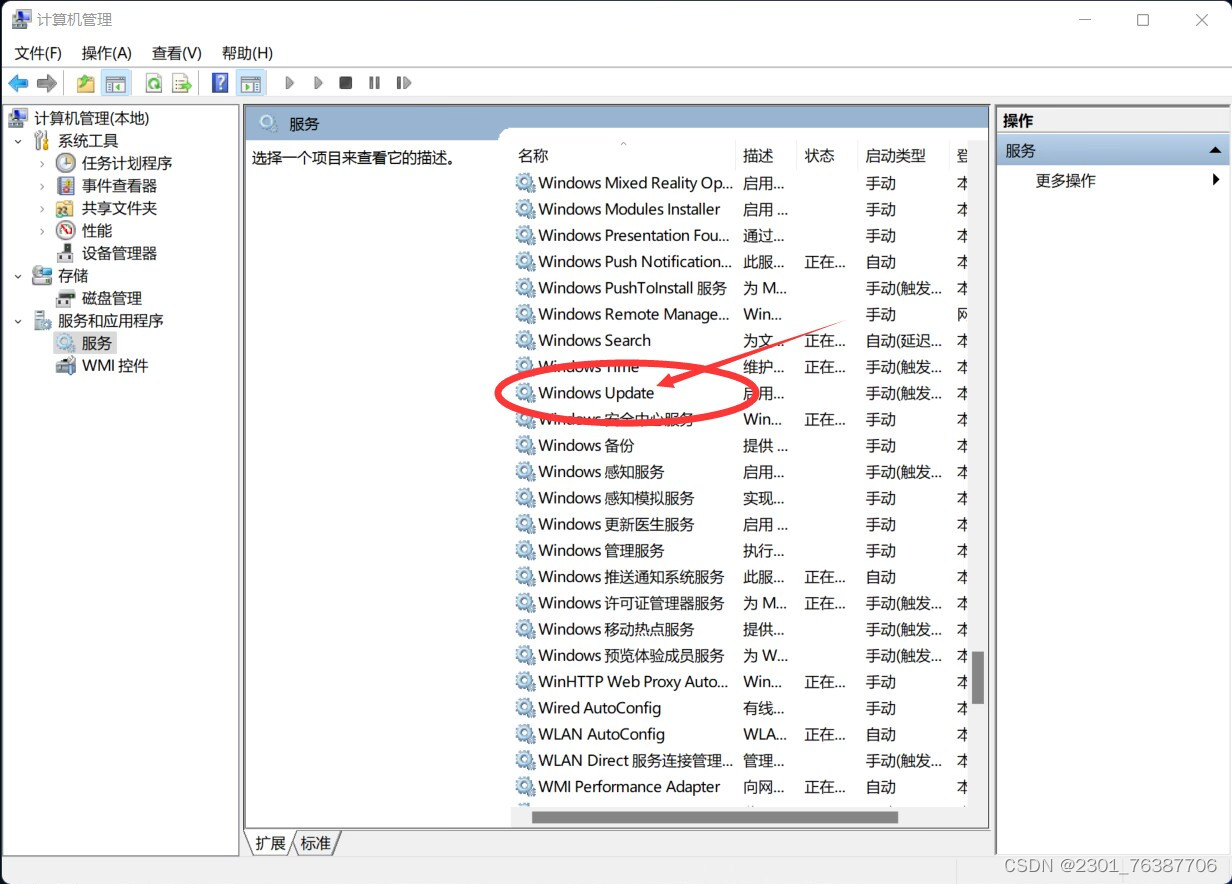Click gear icon of Windows 备份 service

(525, 446)
